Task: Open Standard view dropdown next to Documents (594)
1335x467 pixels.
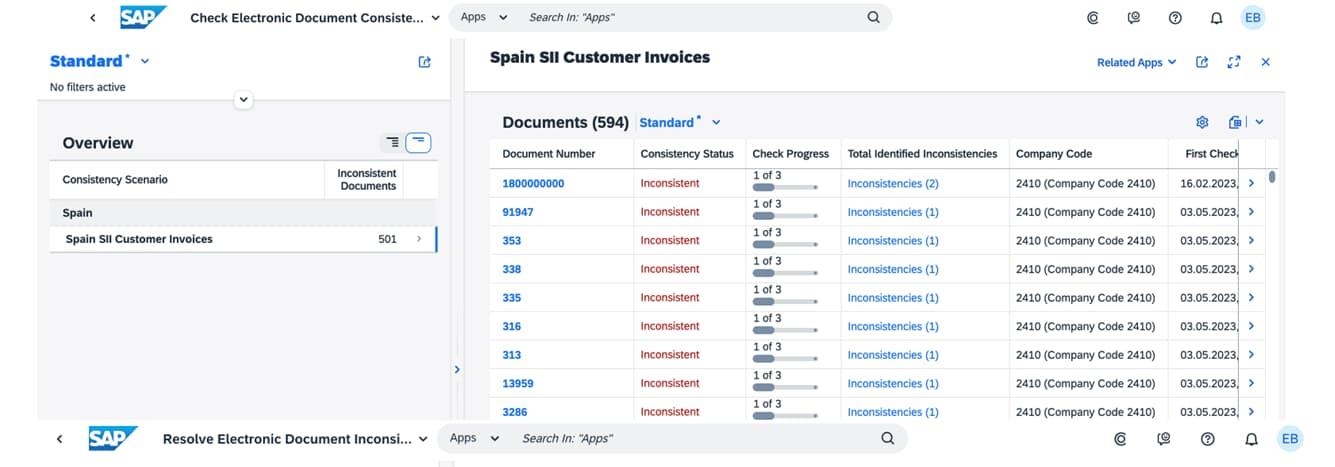Action: click(x=680, y=123)
